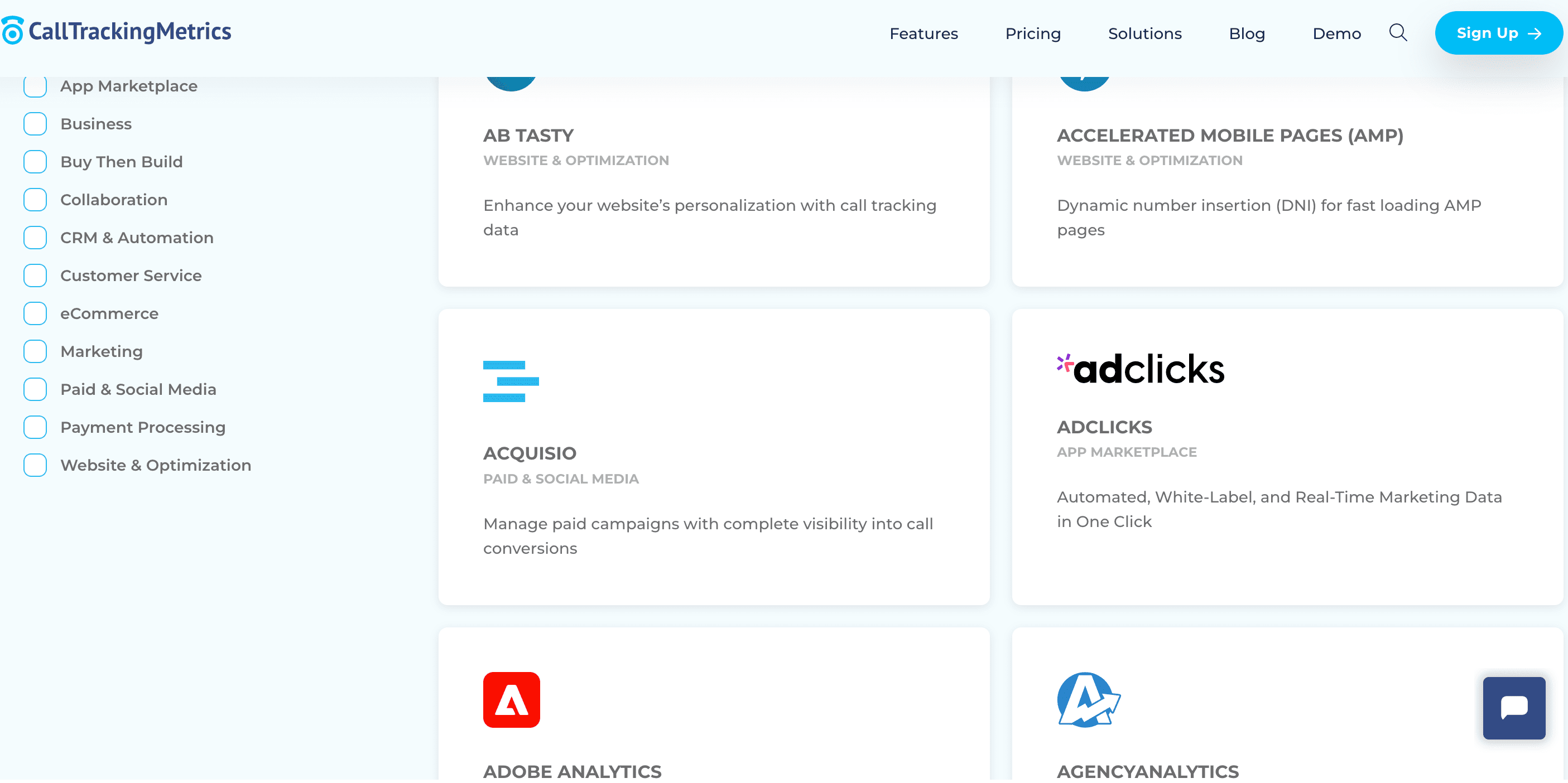Enable the eCommerce filter checkbox
This screenshot has height=783, width=1568.
coord(35,313)
